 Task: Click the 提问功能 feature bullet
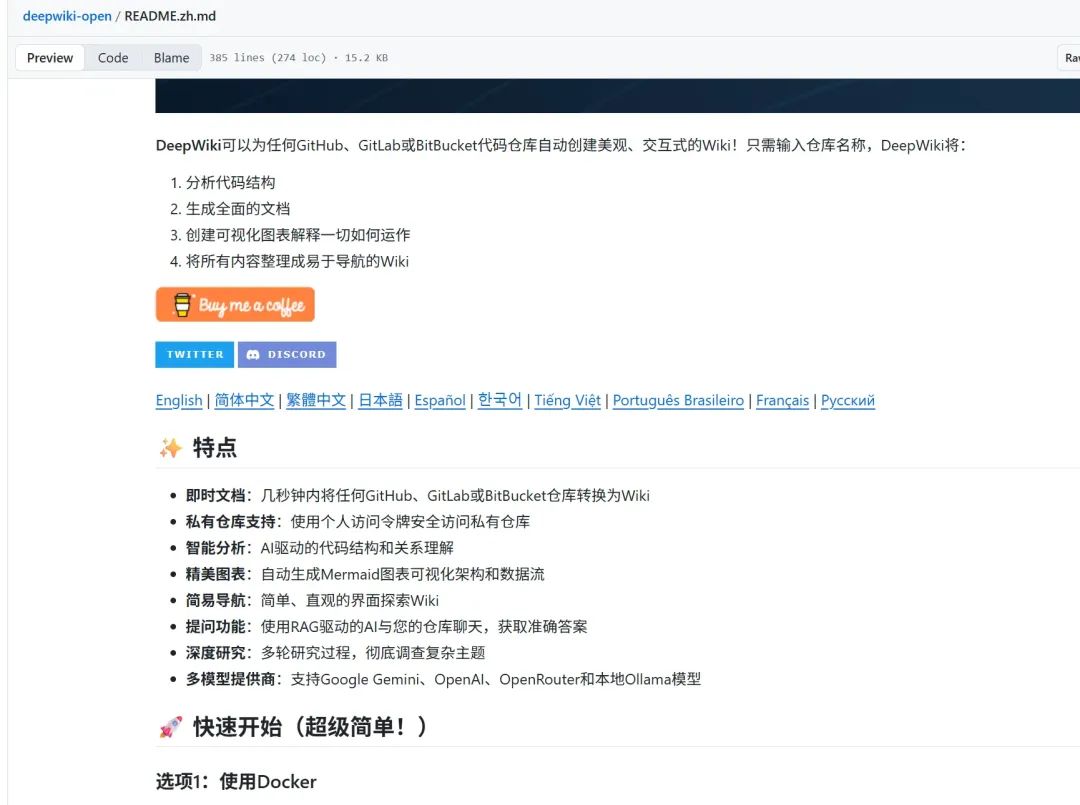click(386, 627)
